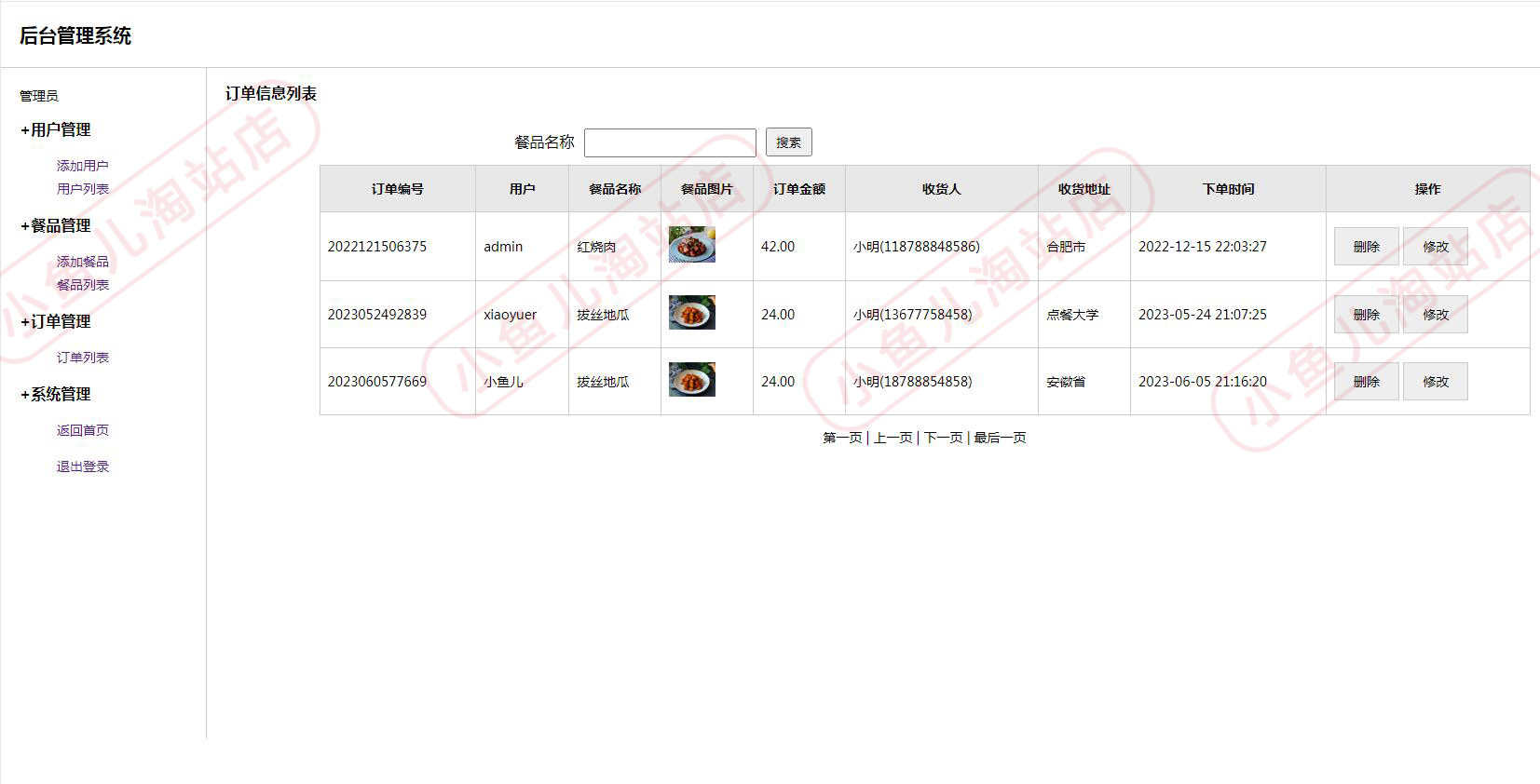Go to 第一页 in pagination

click(842, 438)
